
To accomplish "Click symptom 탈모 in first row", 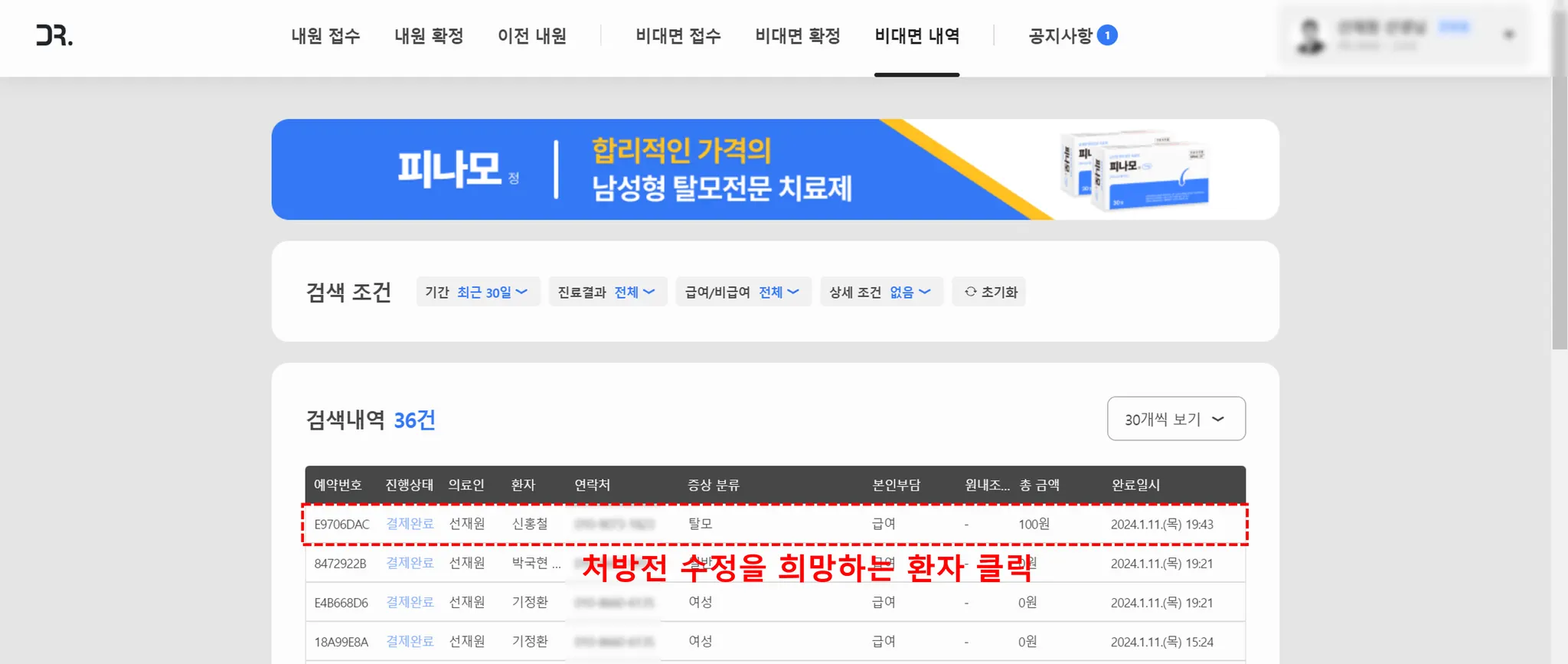I will pyautogui.click(x=701, y=524).
